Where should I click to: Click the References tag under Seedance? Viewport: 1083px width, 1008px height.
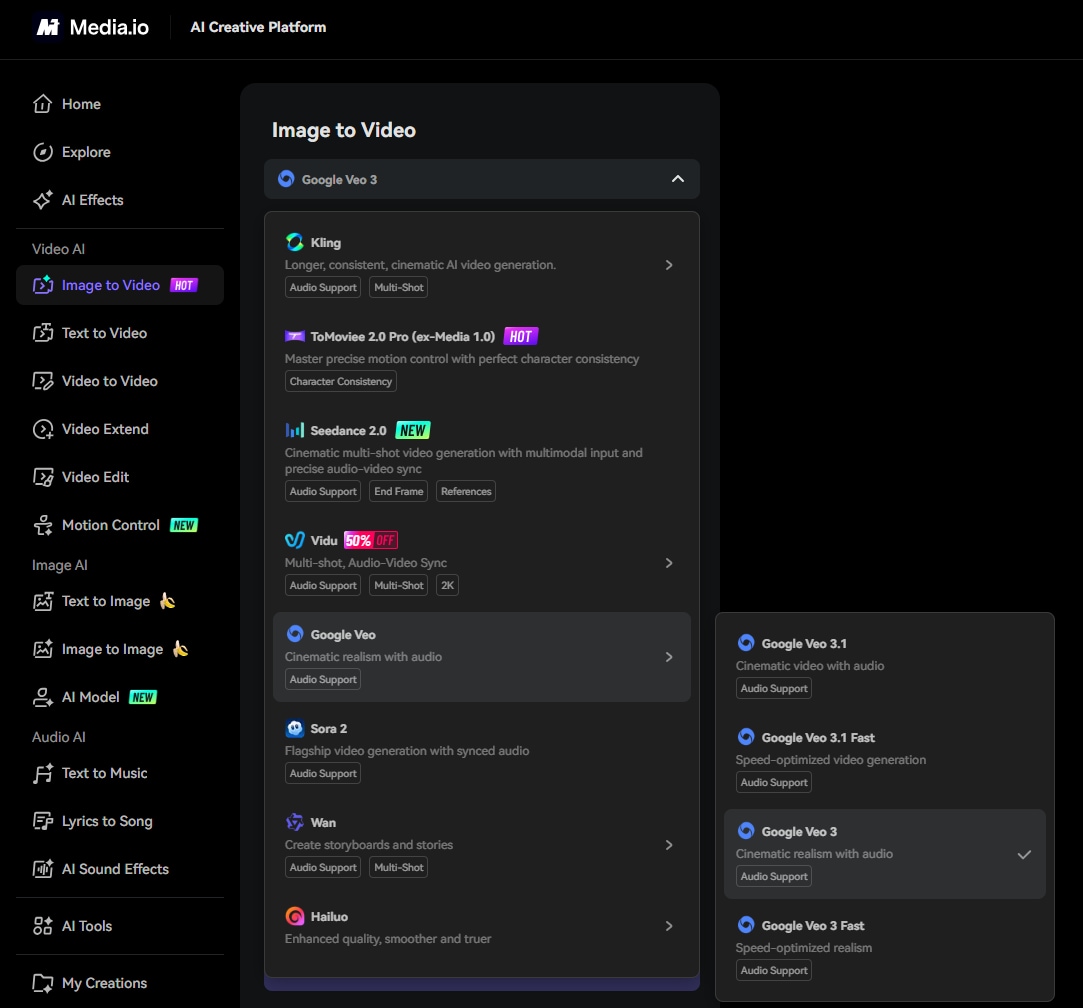466,491
